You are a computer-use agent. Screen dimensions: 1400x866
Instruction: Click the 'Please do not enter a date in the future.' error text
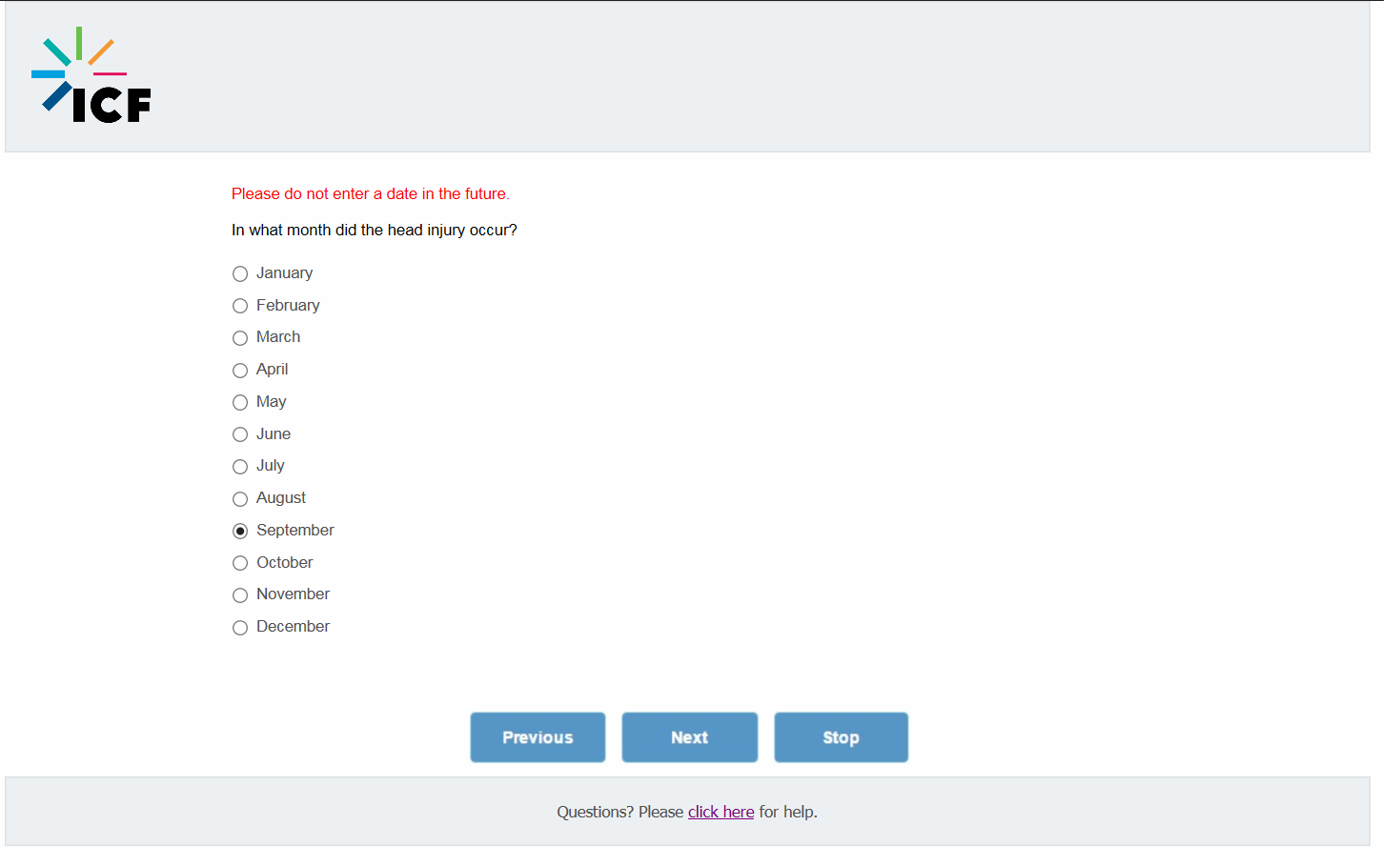[x=371, y=193]
